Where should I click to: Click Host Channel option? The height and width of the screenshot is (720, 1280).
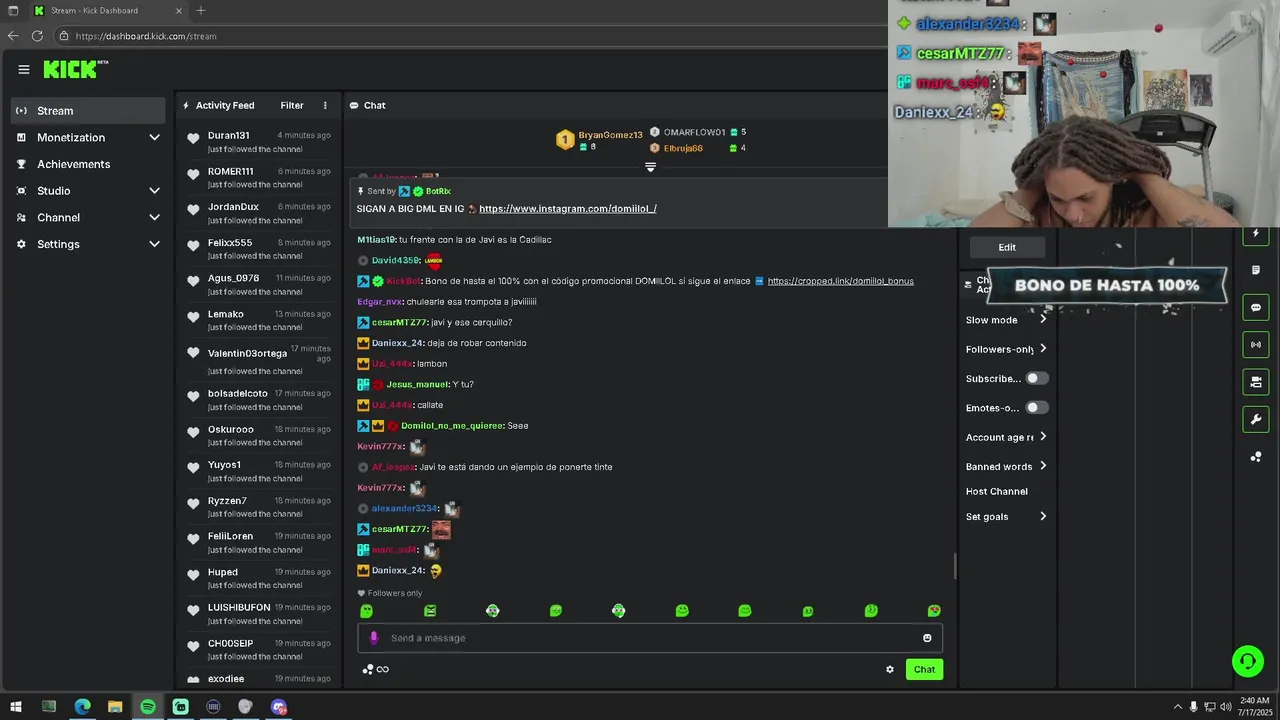[997, 492]
